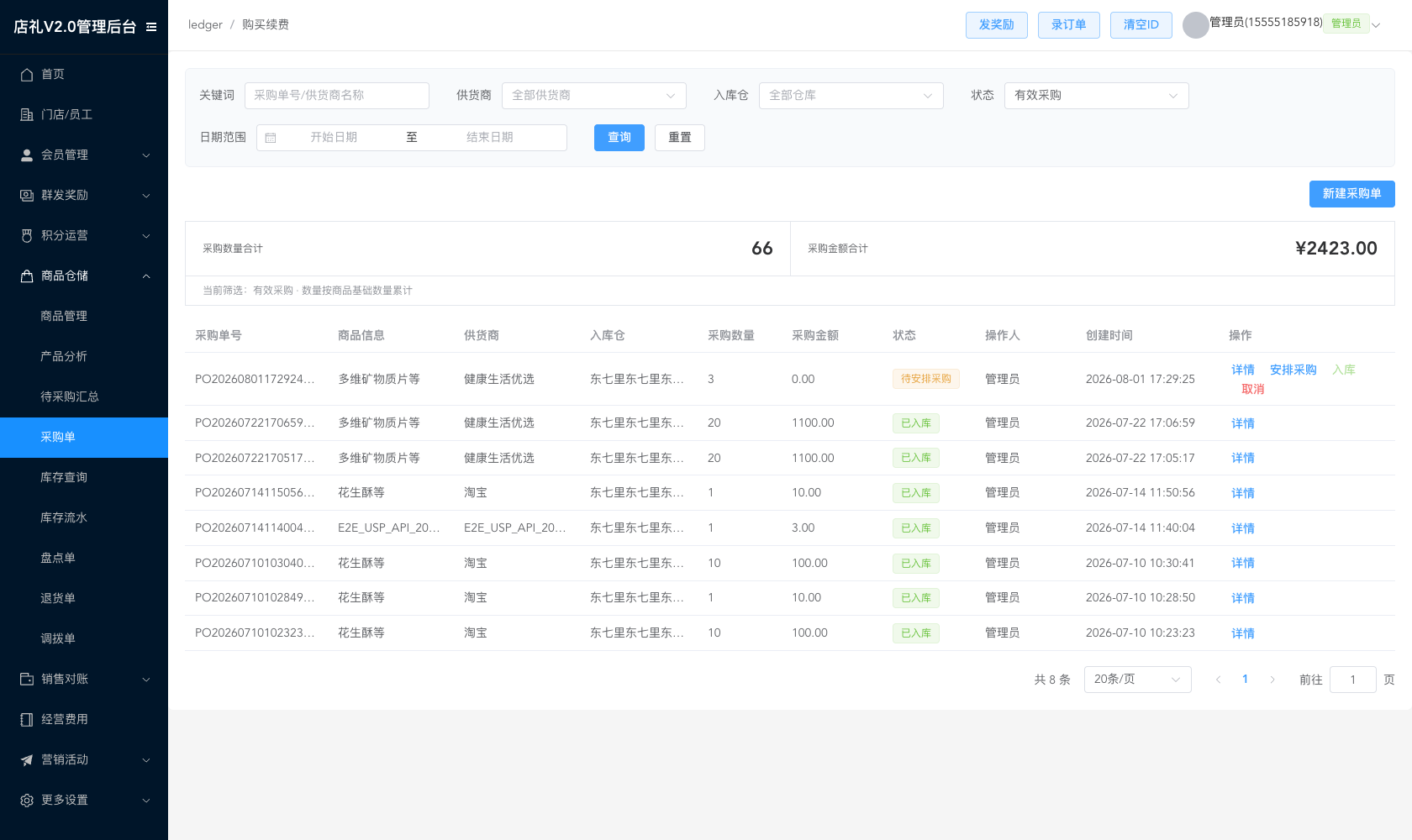Click the ledger breadcrumb link

pos(205,25)
